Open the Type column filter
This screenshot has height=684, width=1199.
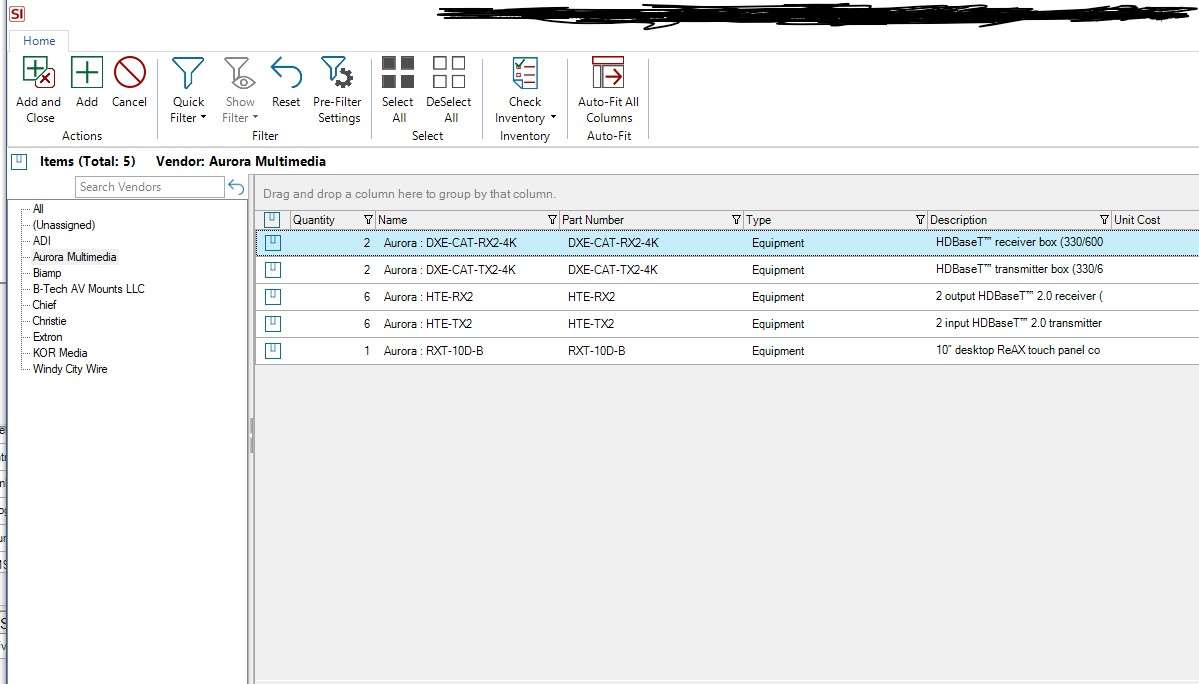pyautogui.click(x=920, y=220)
